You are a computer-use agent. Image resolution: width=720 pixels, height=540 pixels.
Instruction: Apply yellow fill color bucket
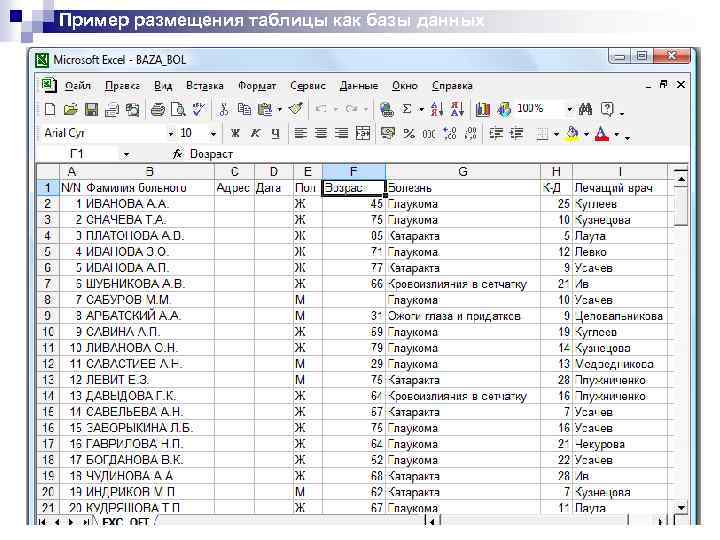coord(573,133)
